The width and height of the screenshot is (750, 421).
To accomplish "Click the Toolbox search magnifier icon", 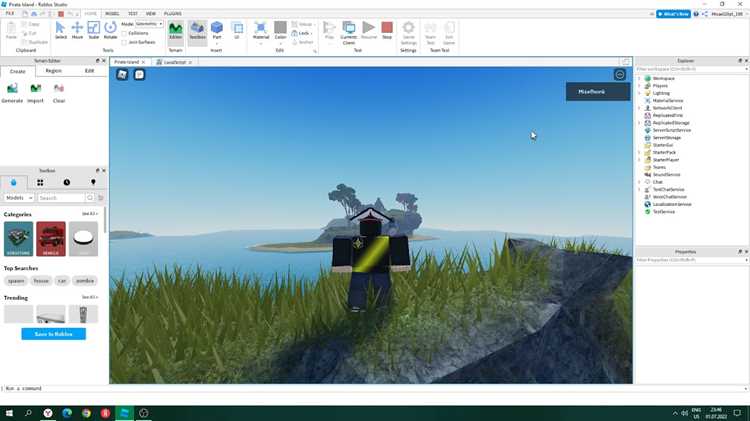I will click(x=90, y=198).
